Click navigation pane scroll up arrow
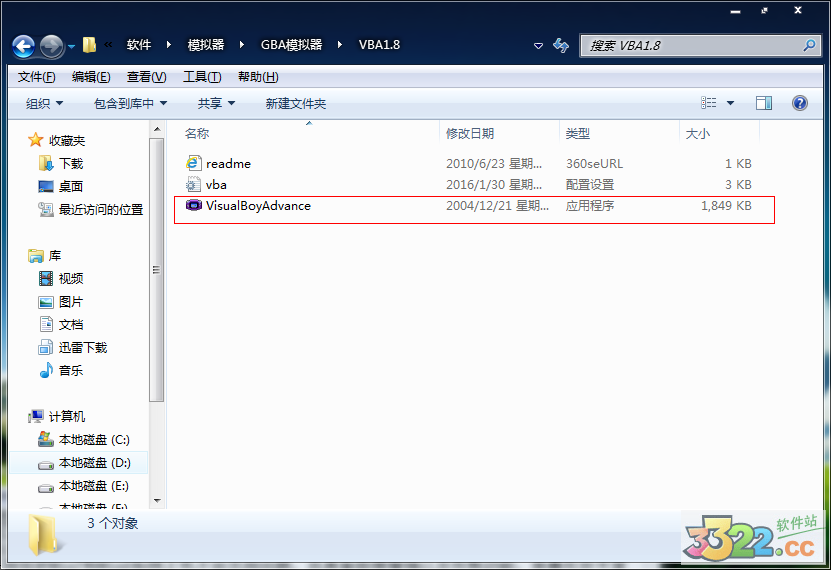This screenshot has width=831, height=570. (x=157, y=129)
